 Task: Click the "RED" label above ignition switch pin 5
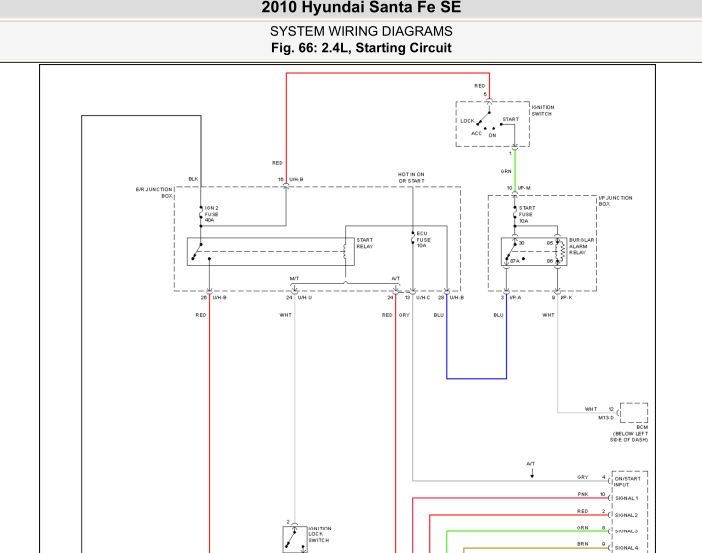coord(479,86)
